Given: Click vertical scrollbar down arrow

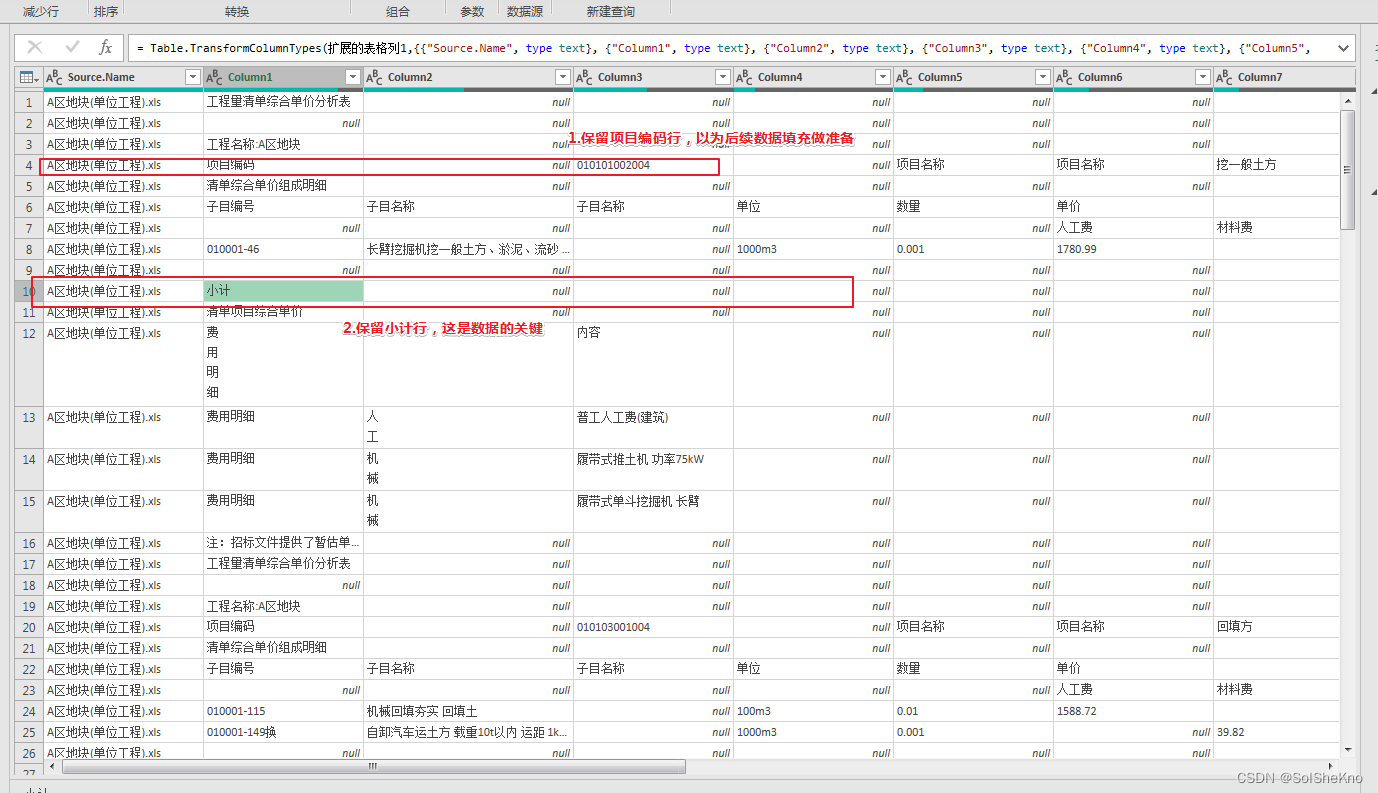Looking at the screenshot, I should point(1347,748).
